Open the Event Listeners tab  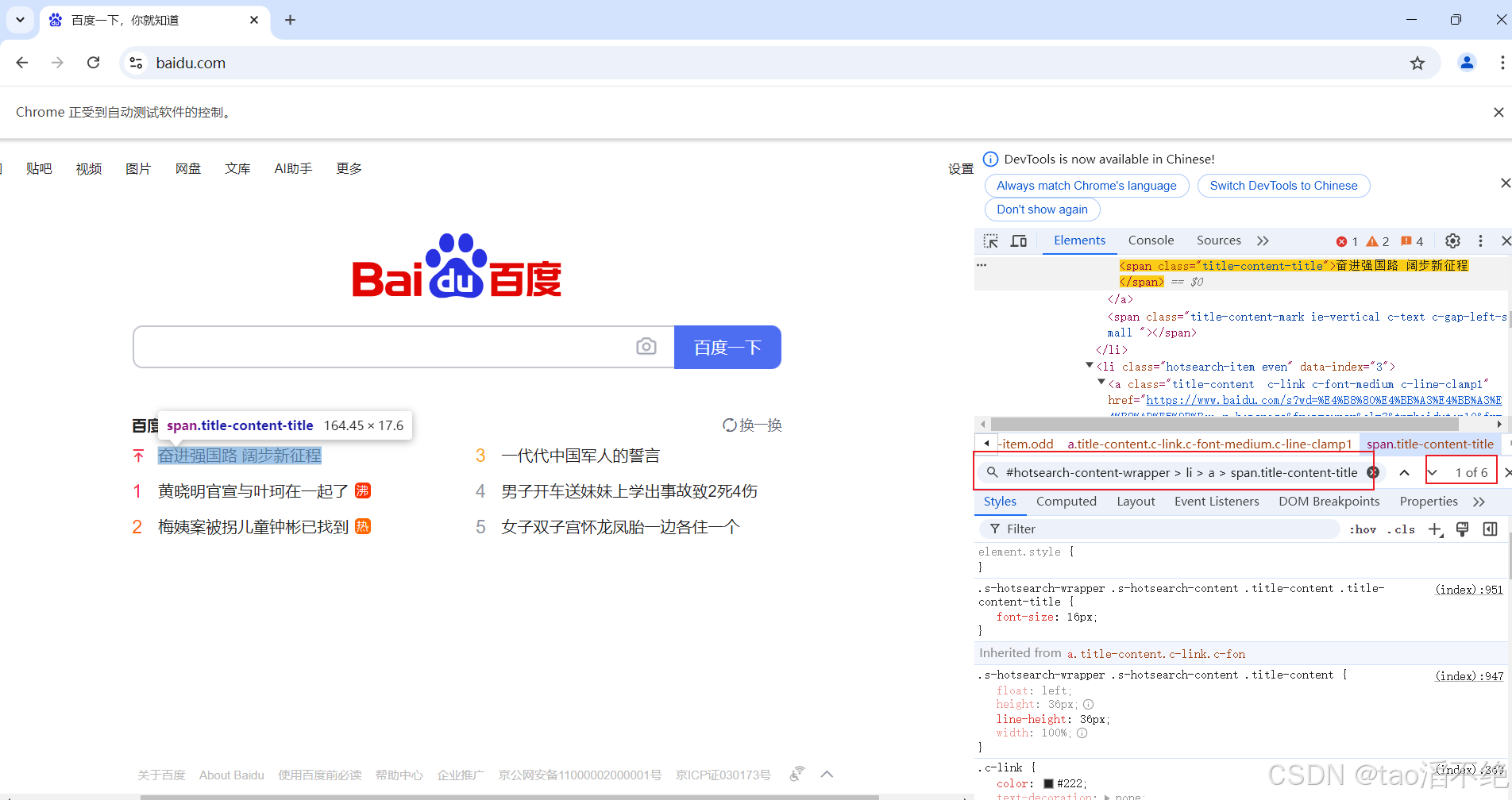pos(1217,502)
